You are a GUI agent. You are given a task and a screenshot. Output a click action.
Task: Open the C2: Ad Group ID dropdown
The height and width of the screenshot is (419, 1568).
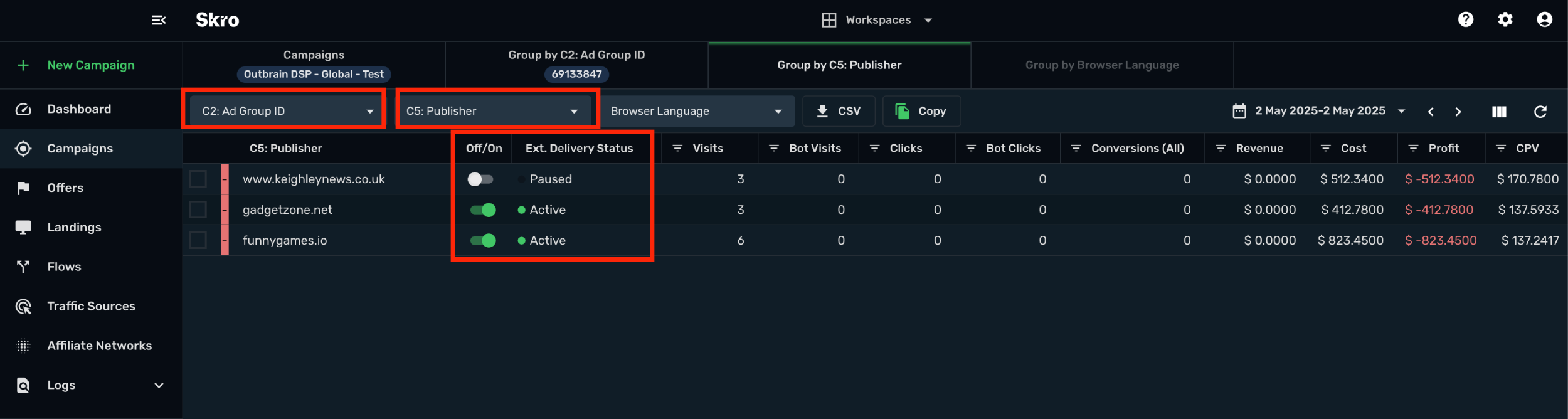(286, 111)
